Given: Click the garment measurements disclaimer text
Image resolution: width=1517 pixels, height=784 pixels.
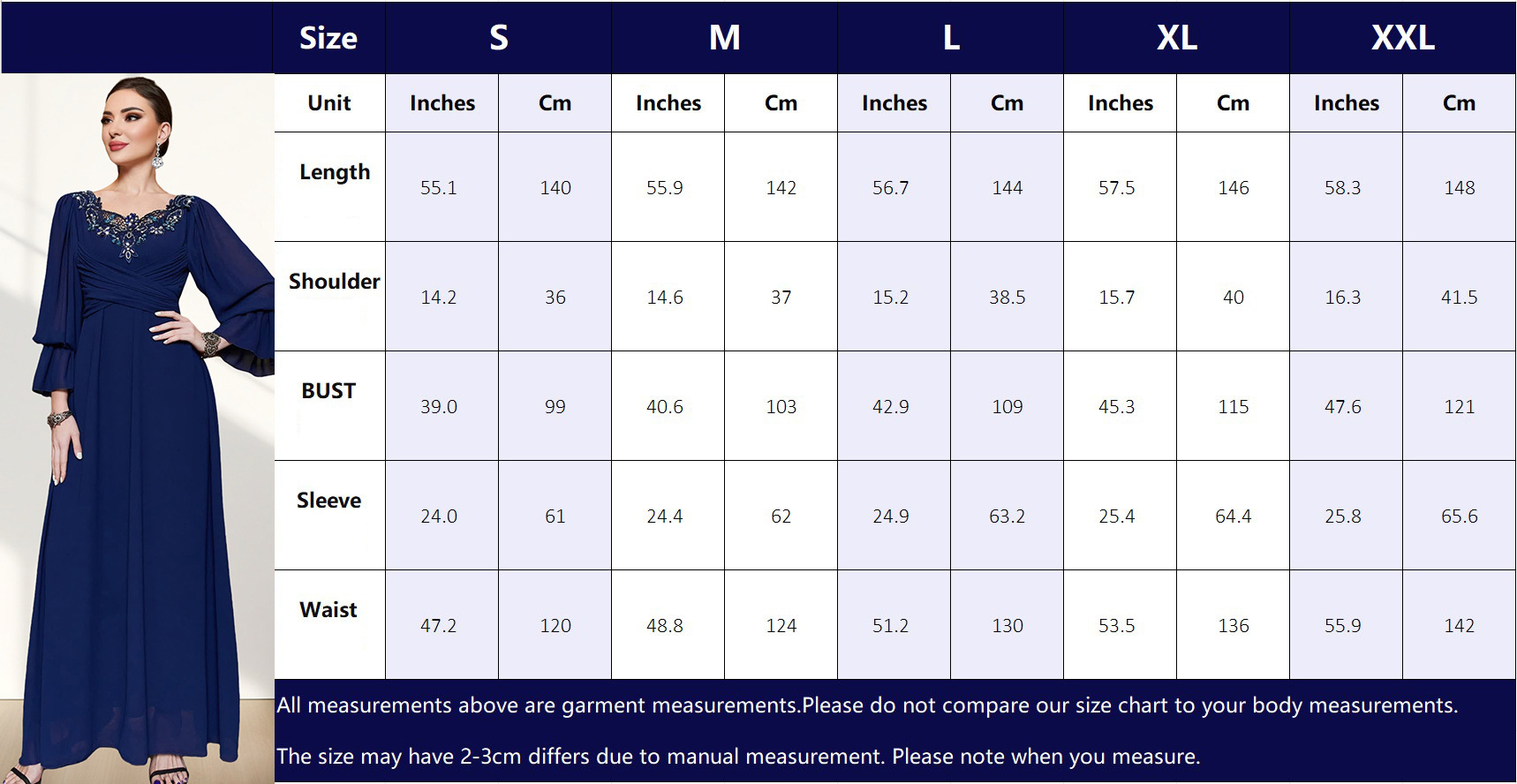Looking at the screenshot, I should tap(866, 705).
